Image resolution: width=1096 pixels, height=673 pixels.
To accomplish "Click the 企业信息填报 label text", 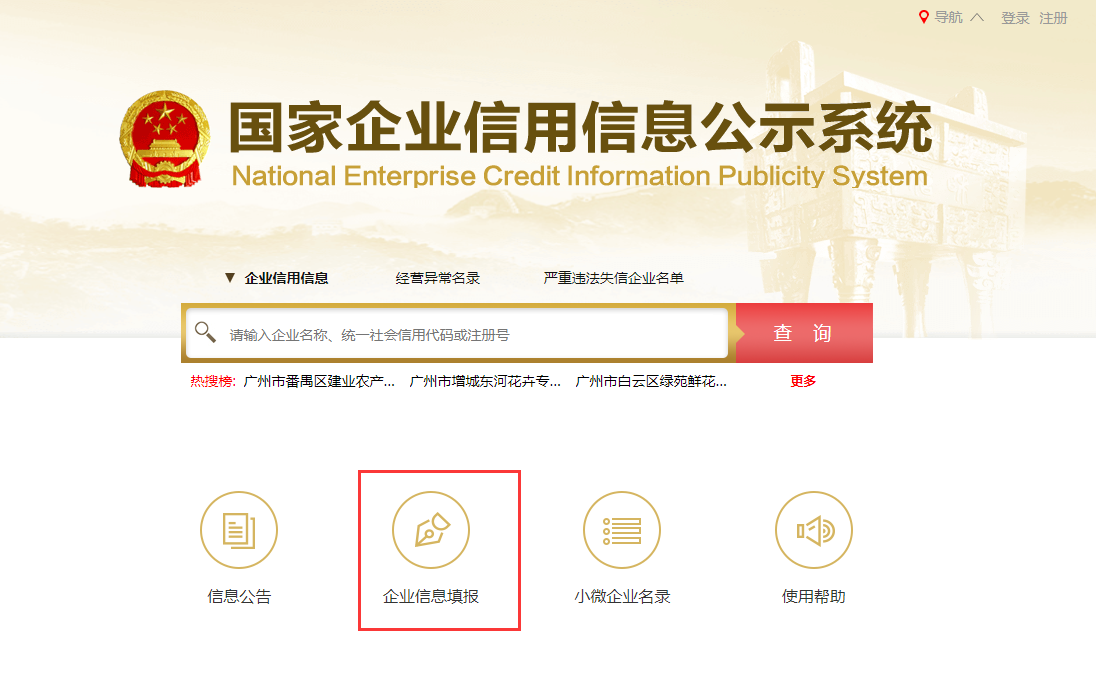I will (431, 596).
